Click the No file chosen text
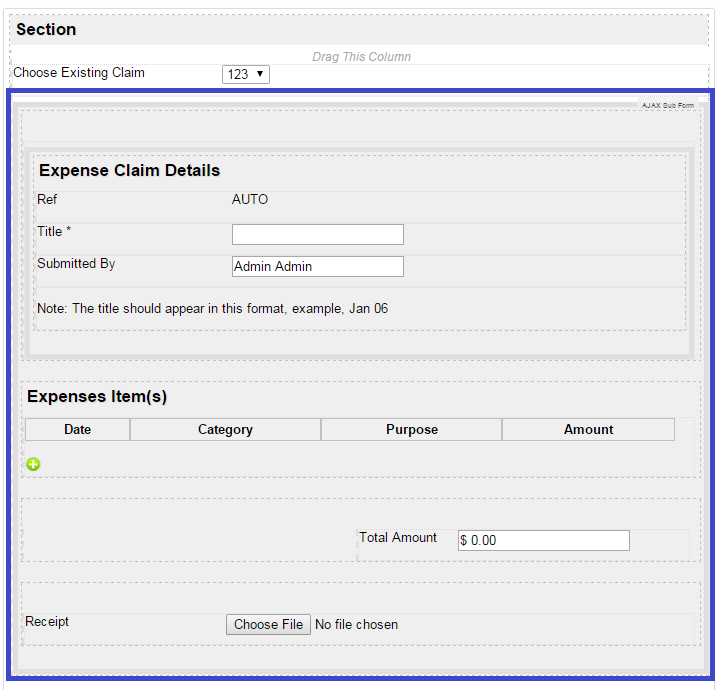Screen dimensions: 719x690 [356, 624]
